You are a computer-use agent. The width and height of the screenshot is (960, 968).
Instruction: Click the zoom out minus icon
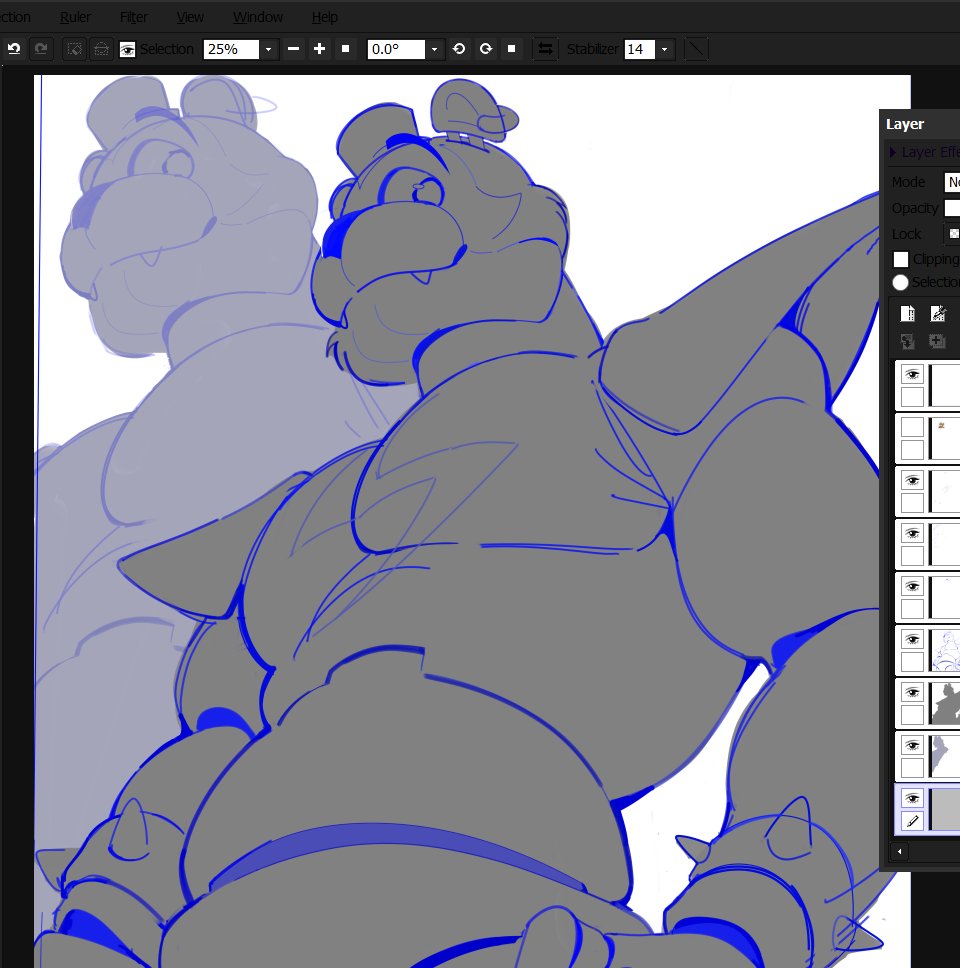tap(293, 49)
